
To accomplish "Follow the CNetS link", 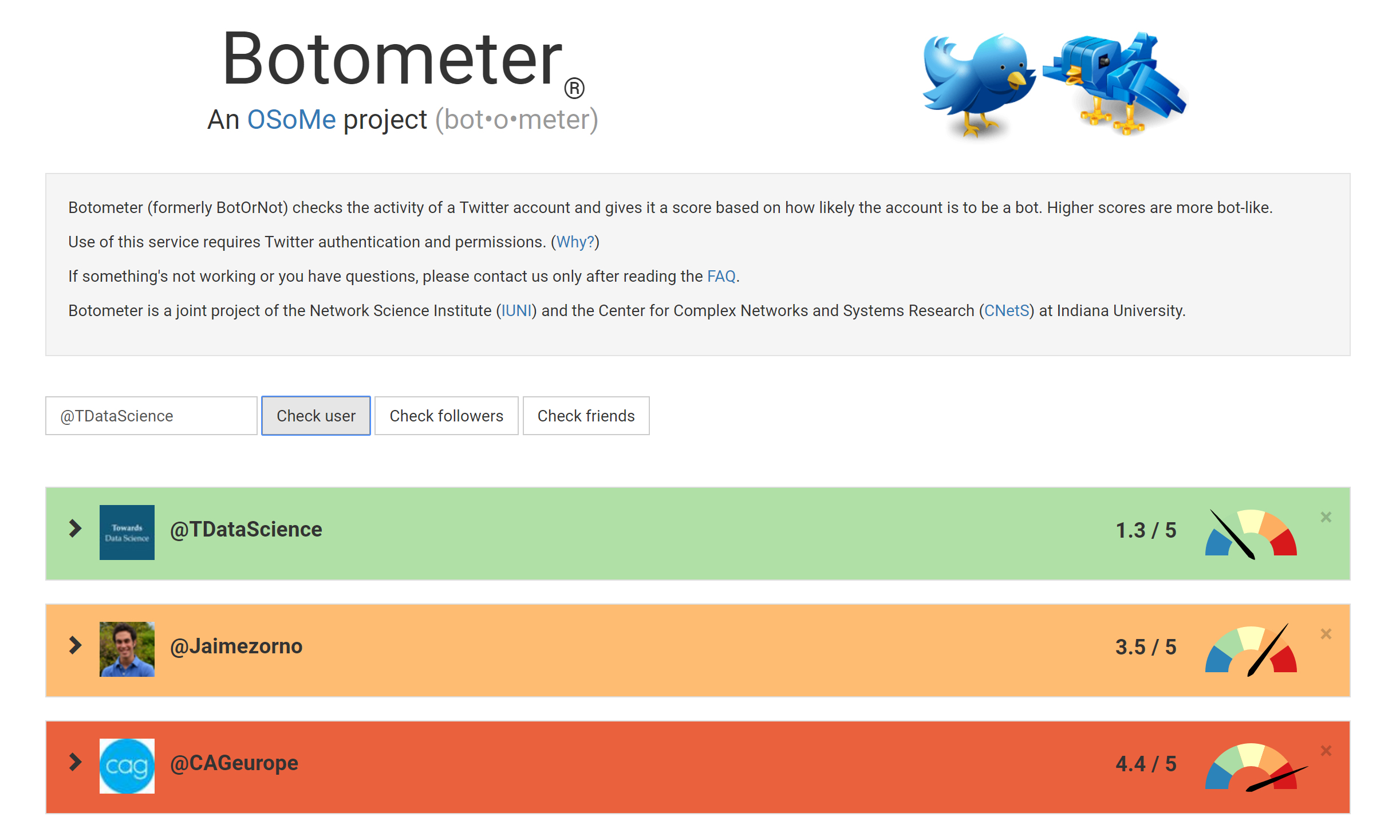I will [x=1006, y=311].
